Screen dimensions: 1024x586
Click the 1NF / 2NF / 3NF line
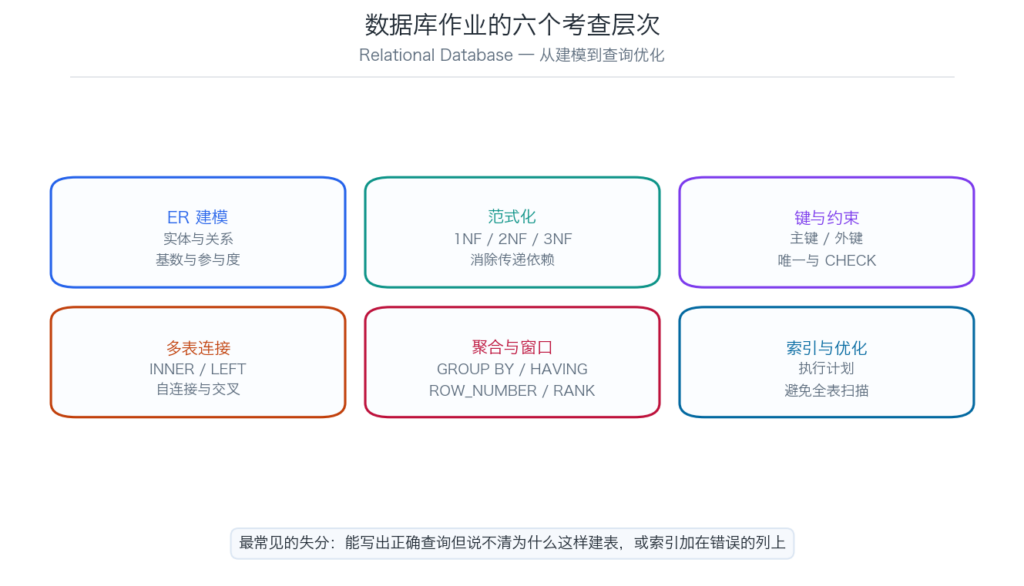[x=513, y=239]
